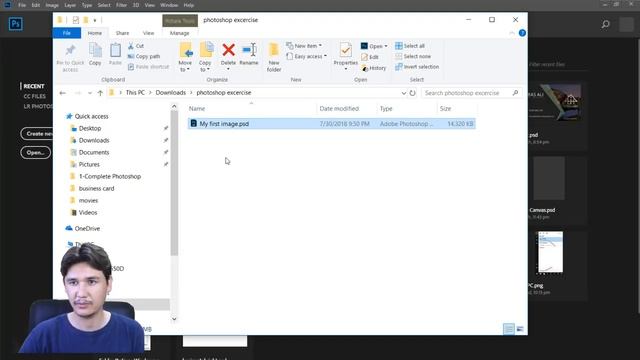Switch to details view layout icon
This screenshot has width=640, height=360.
click(x=509, y=329)
